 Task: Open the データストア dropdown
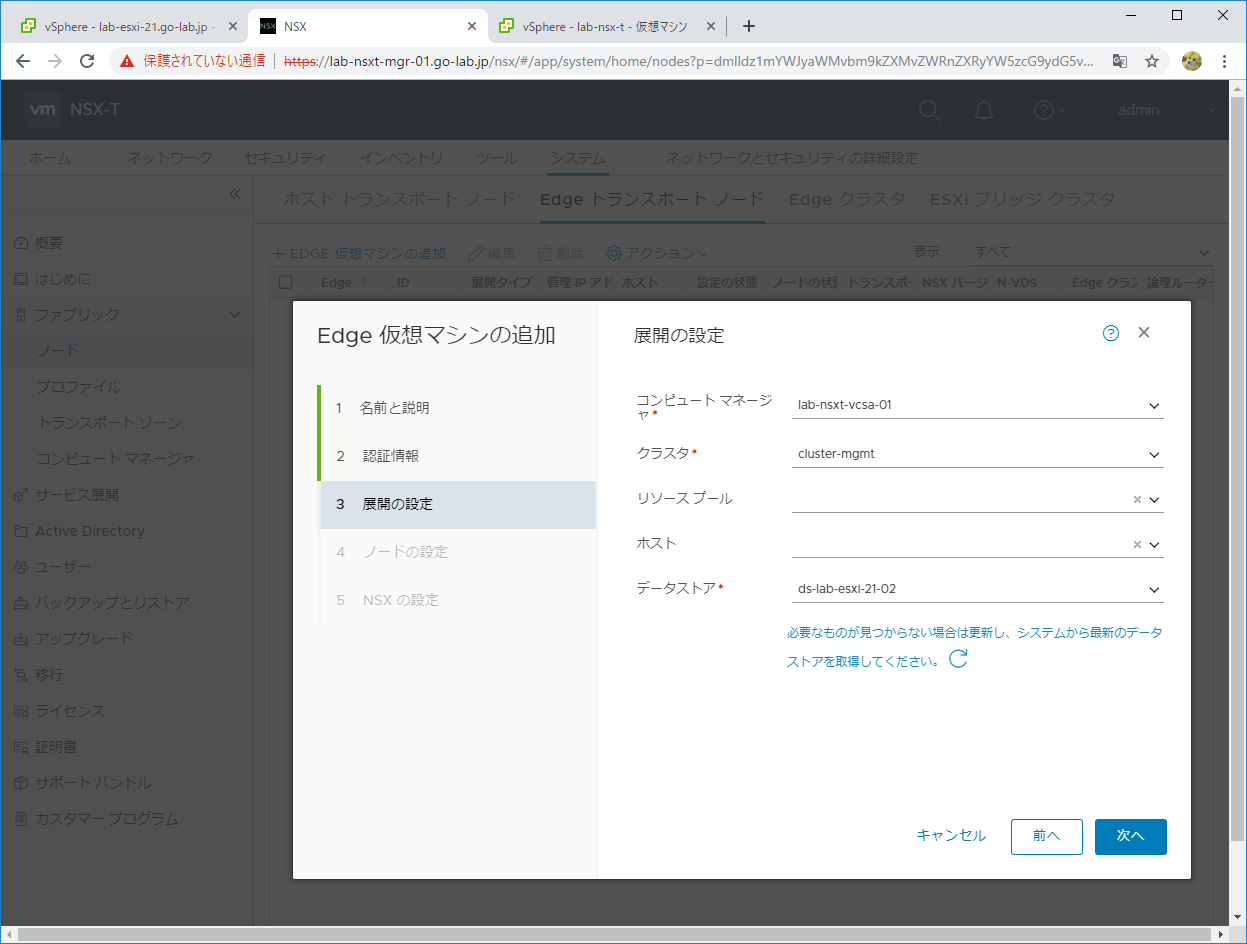click(x=977, y=589)
